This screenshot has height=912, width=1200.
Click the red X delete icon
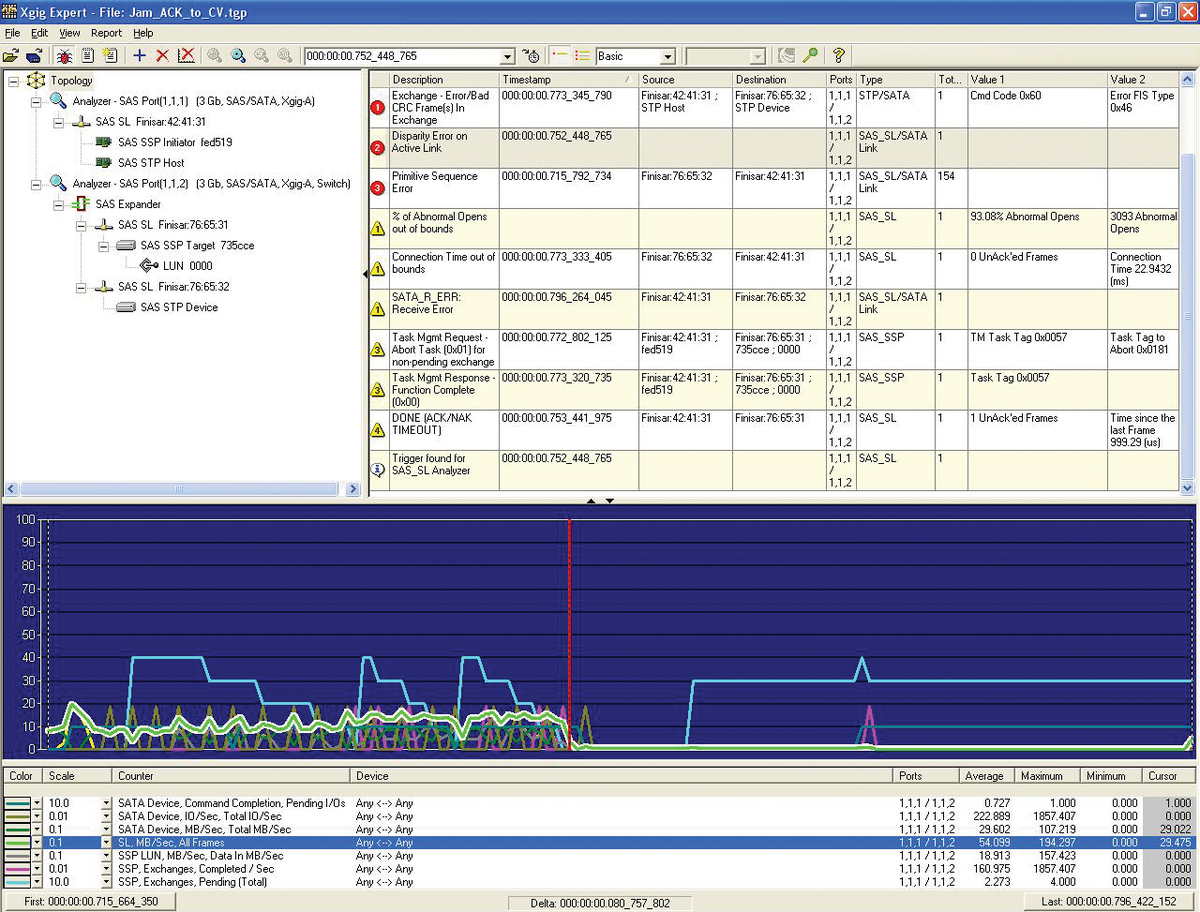pos(160,56)
